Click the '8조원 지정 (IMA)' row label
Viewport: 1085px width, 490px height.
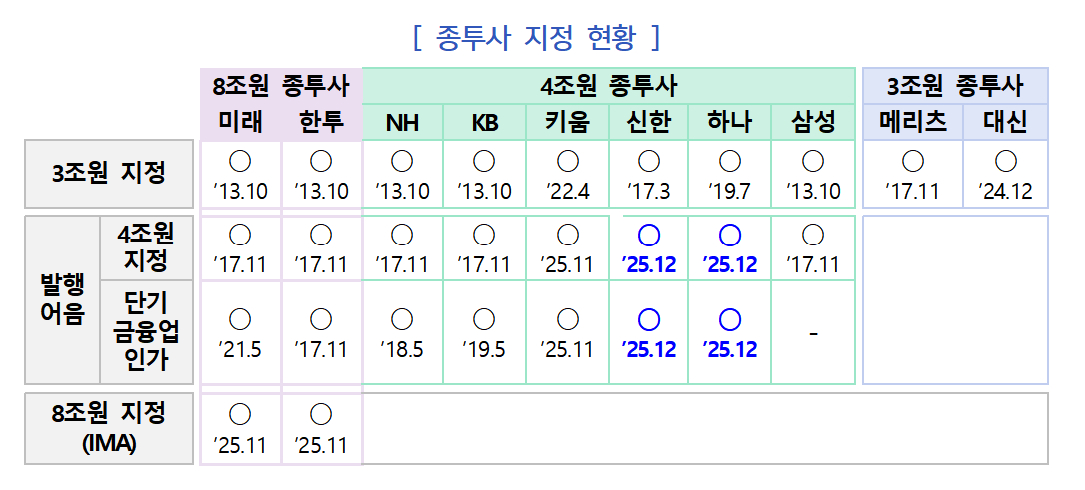[x=109, y=428]
